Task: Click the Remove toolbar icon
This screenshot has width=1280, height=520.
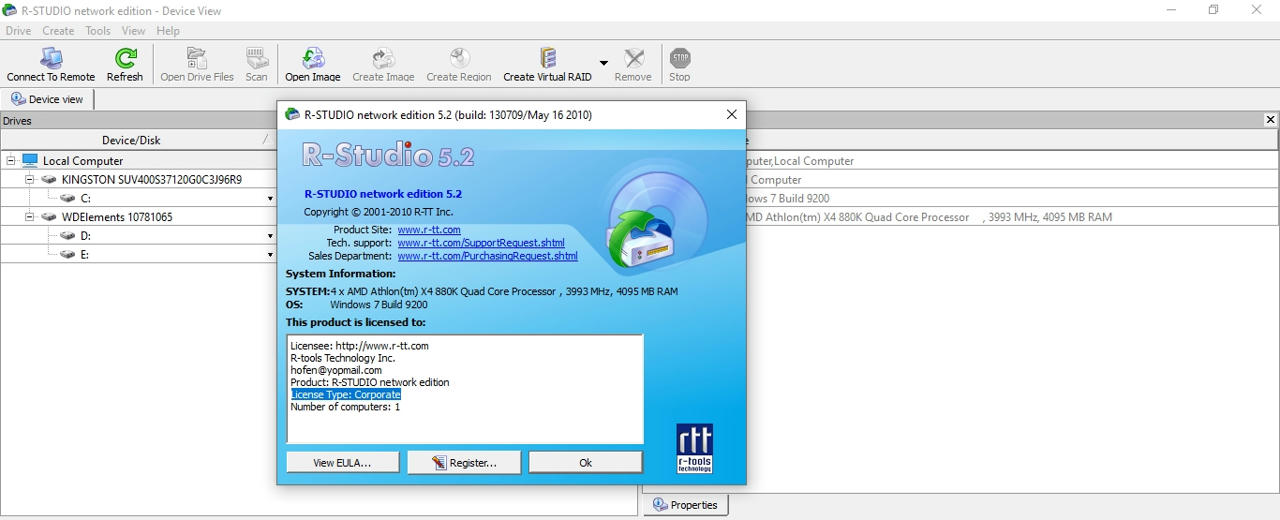Action: point(633,65)
